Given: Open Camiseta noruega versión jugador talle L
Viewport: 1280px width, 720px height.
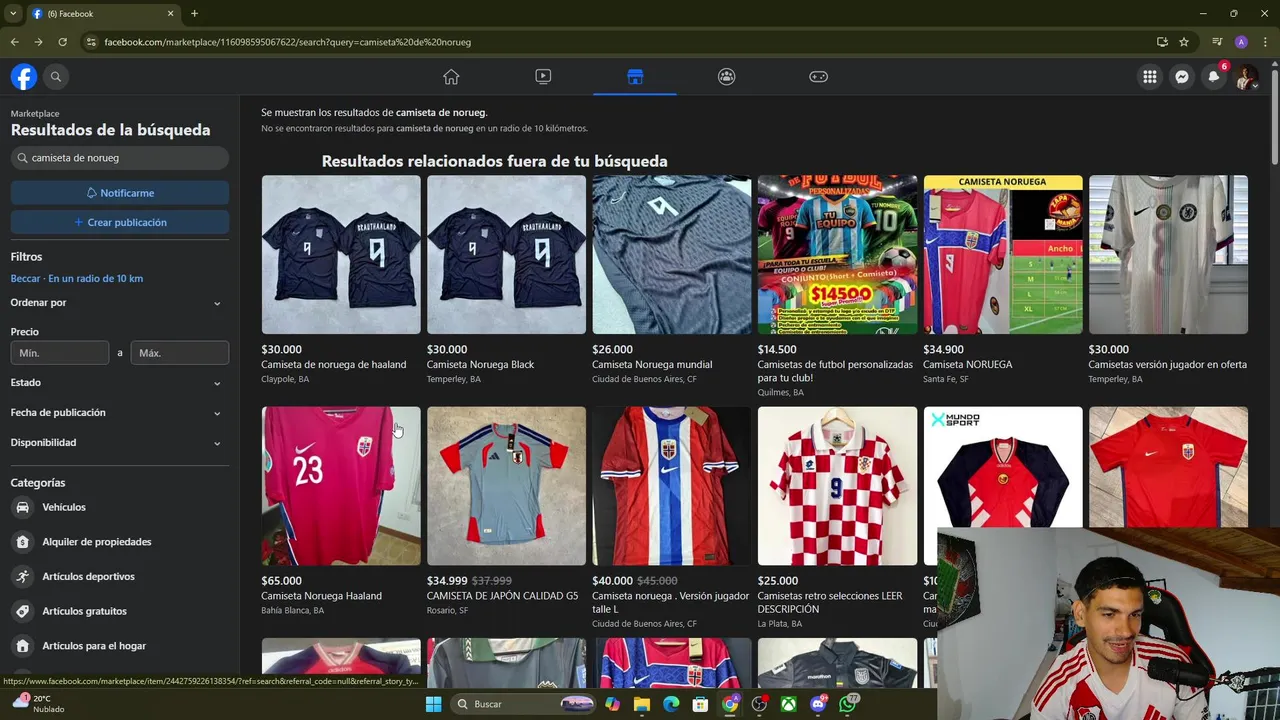Looking at the screenshot, I should pos(671,517).
